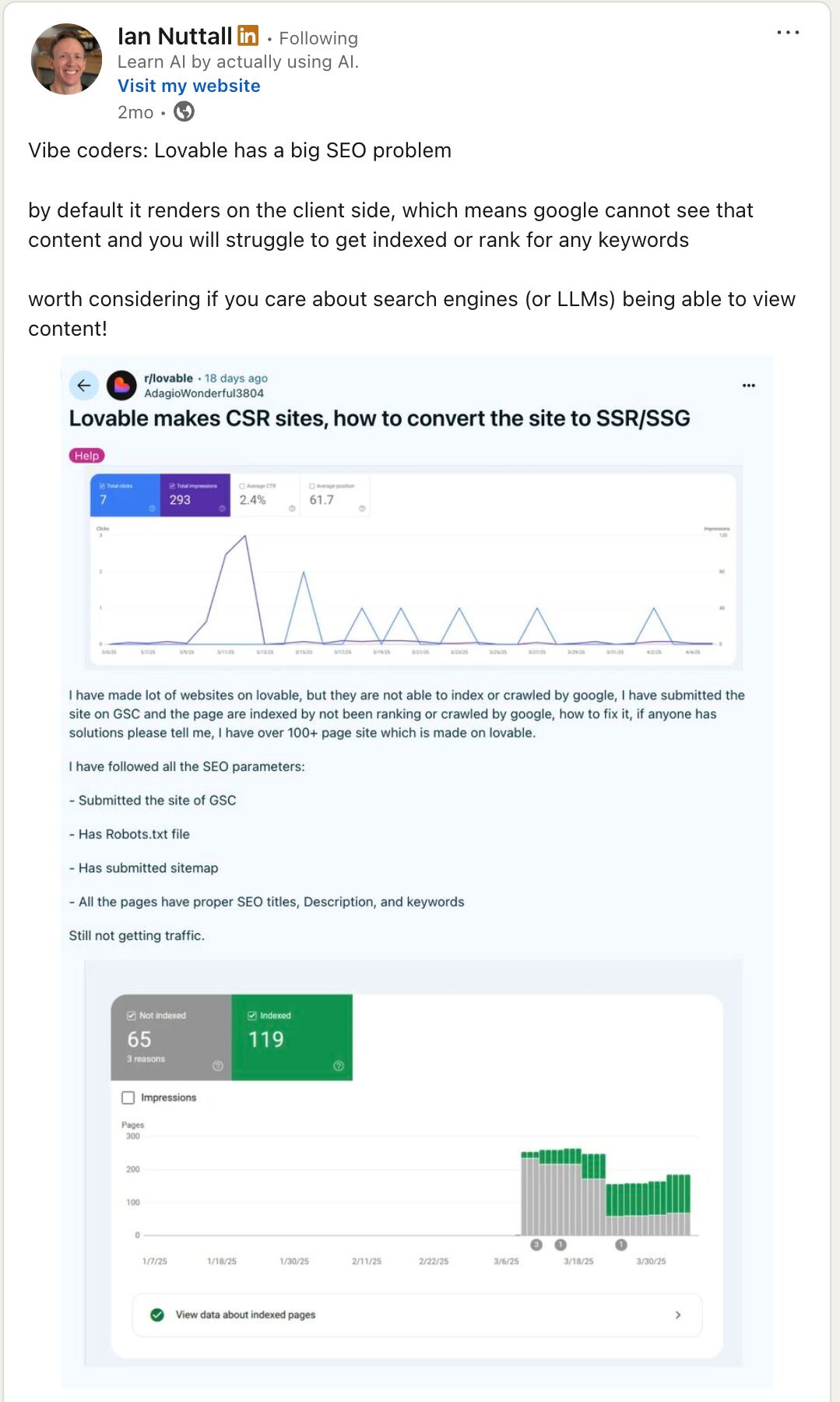The image size is (840, 1402).
Task: Expand View data about indexed pages
Action: 417,1315
